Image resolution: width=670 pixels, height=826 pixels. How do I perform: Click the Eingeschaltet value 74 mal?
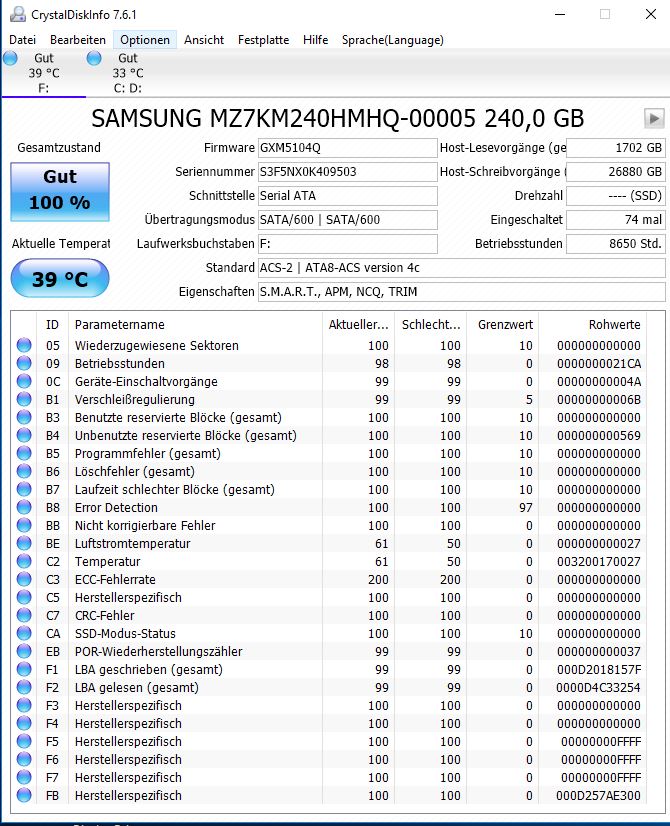coord(616,220)
